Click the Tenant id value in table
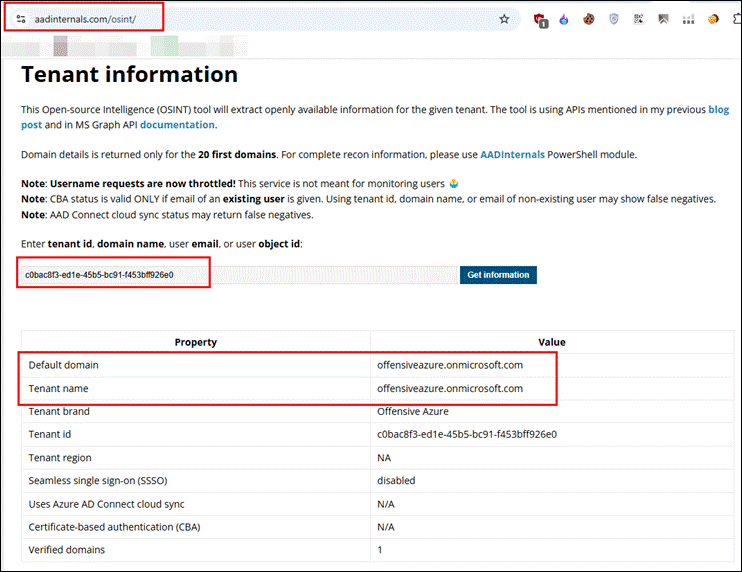Screen dimensions: 742x572 (x=467, y=434)
